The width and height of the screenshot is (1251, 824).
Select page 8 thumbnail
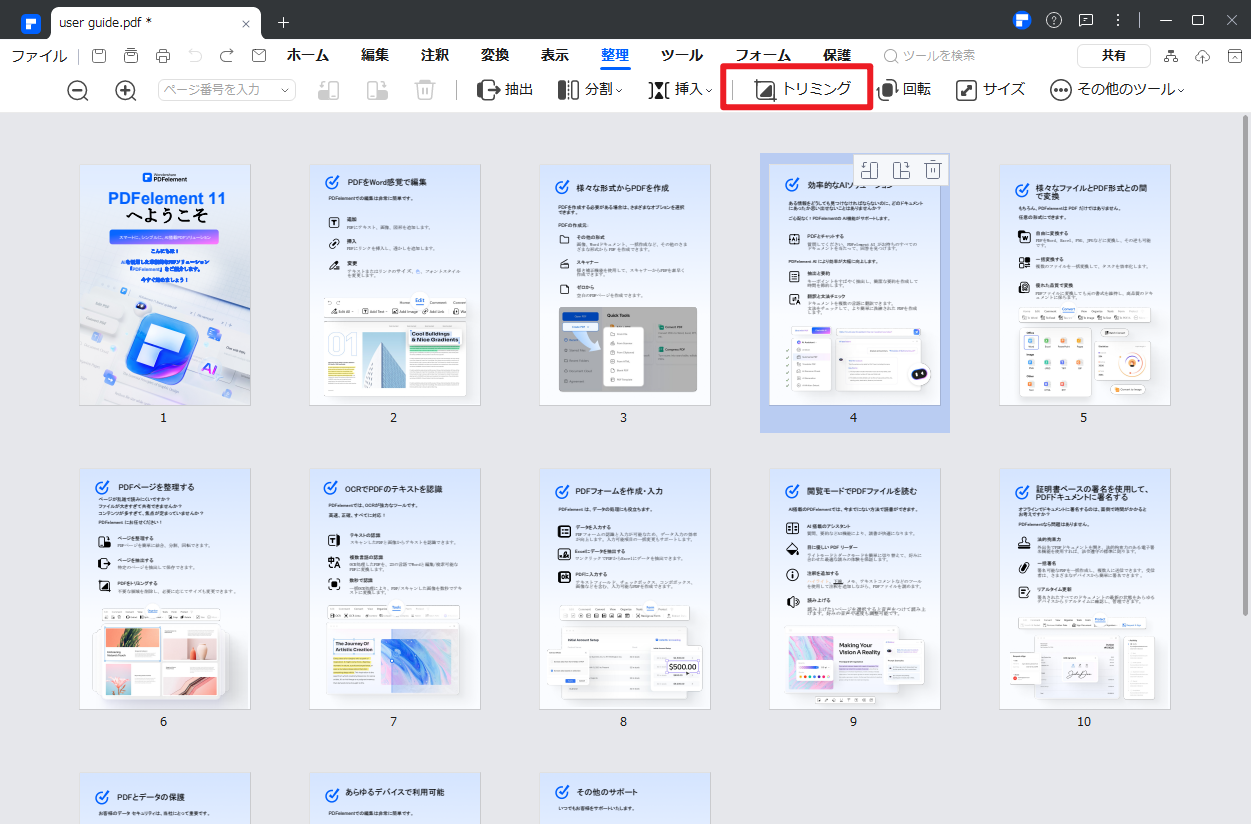click(x=625, y=589)
